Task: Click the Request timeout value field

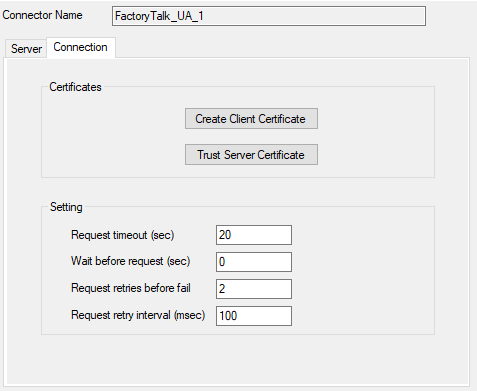Action: click(254, 235)
